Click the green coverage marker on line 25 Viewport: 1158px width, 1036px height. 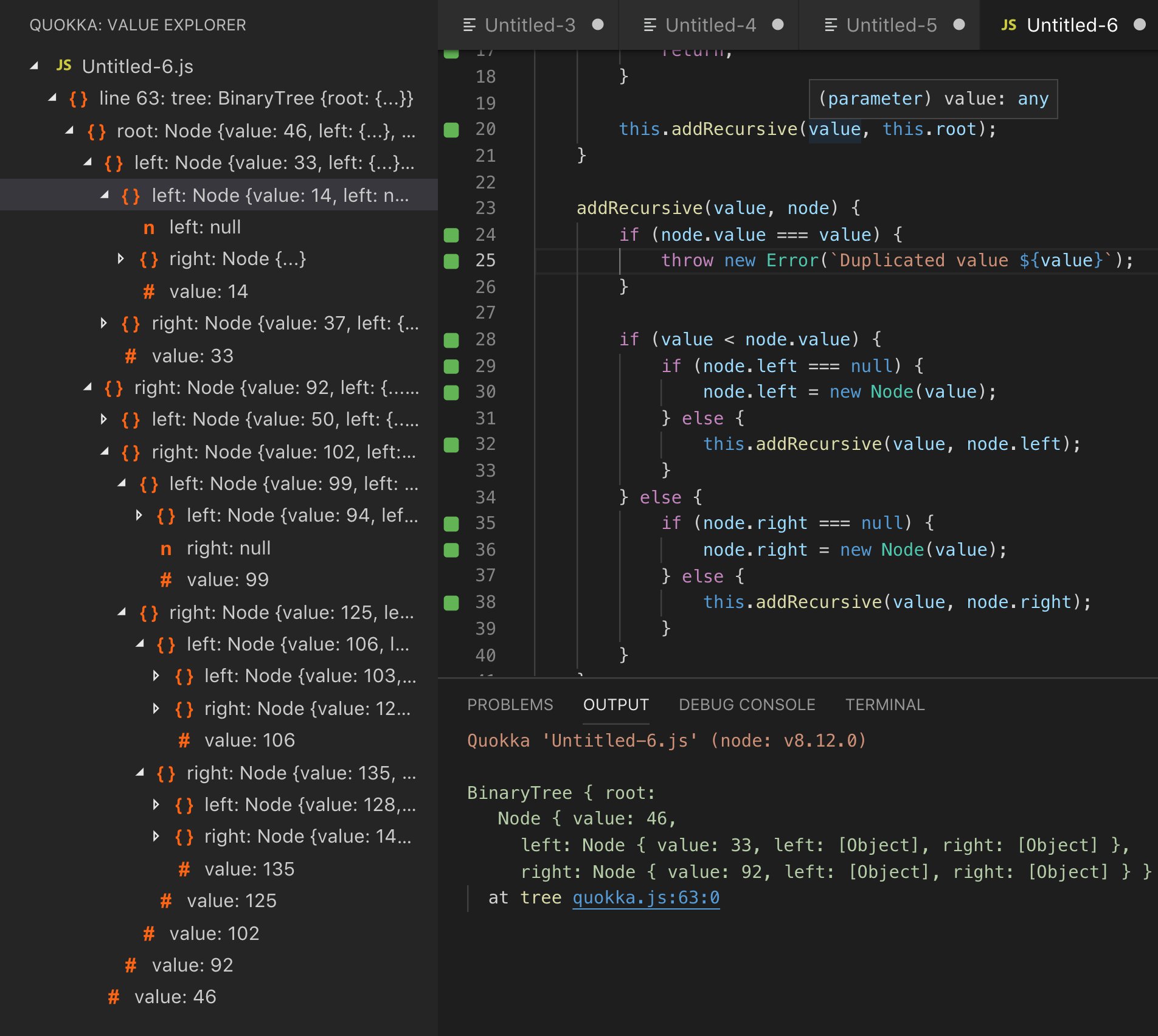pyautogui.click(x=451, y=261)
